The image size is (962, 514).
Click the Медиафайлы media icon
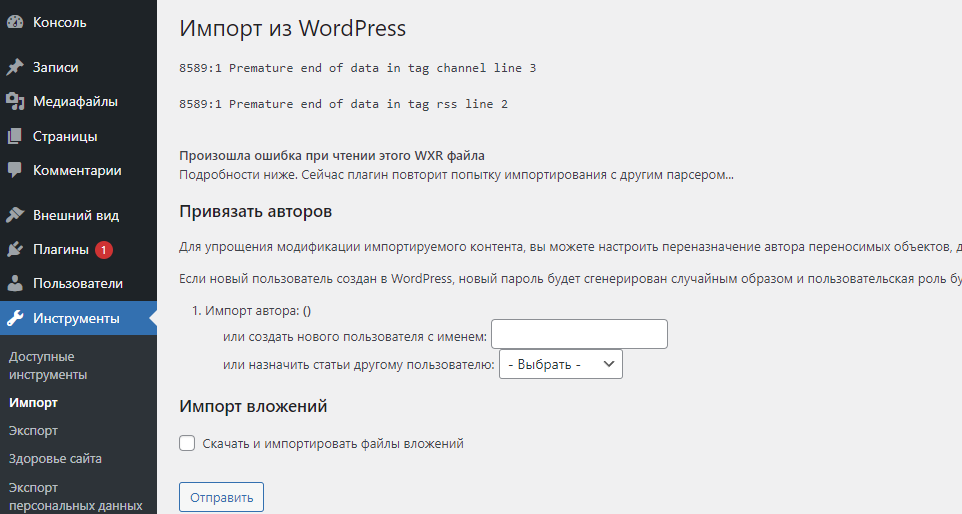point(15,101)
